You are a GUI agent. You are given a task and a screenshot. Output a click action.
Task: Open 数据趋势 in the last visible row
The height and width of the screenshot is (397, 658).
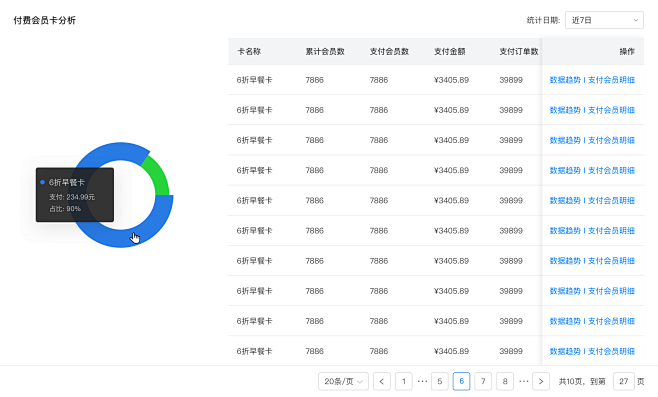[x=565, y=351]
